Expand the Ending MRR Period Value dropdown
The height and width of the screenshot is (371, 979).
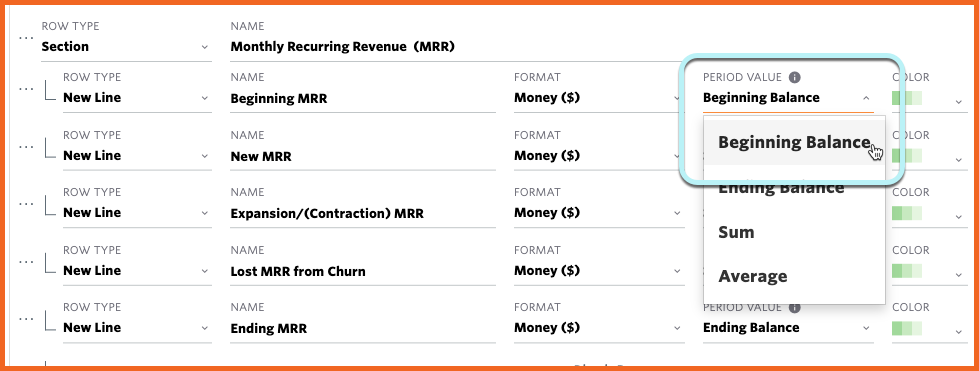(x=788, y=328)
